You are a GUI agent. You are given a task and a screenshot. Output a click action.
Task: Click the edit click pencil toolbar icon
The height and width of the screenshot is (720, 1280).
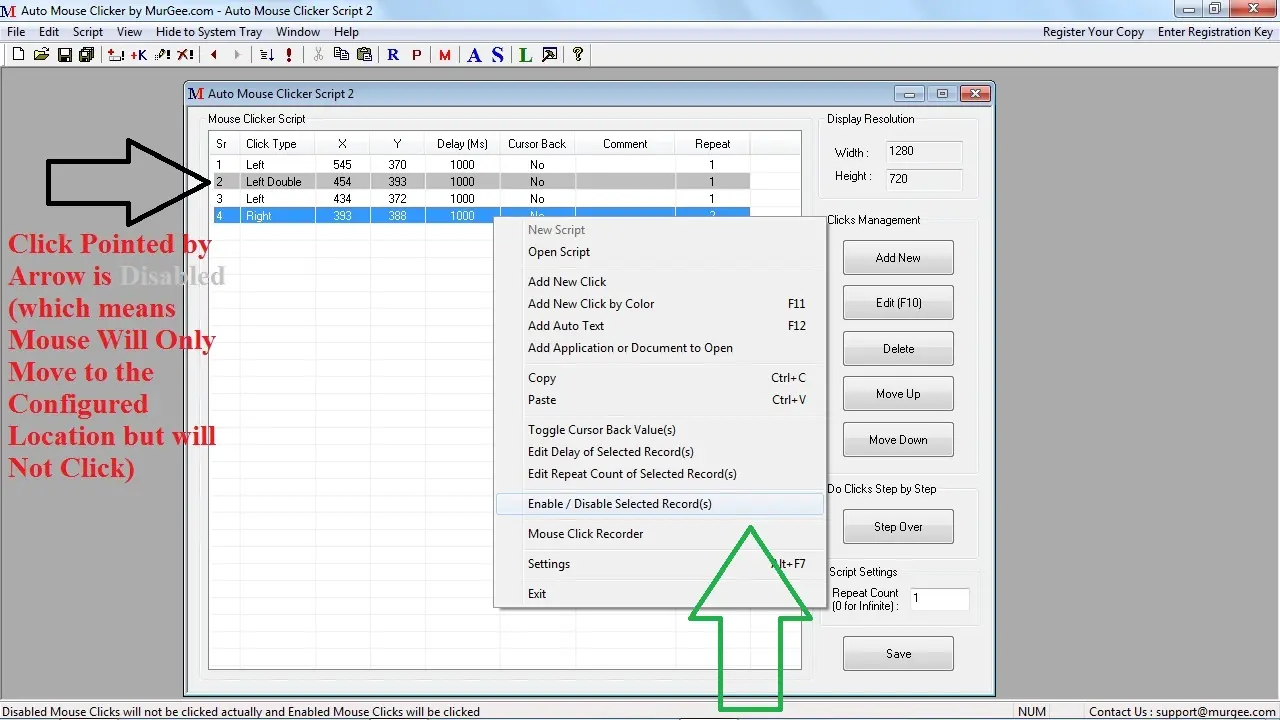[162, 55]
